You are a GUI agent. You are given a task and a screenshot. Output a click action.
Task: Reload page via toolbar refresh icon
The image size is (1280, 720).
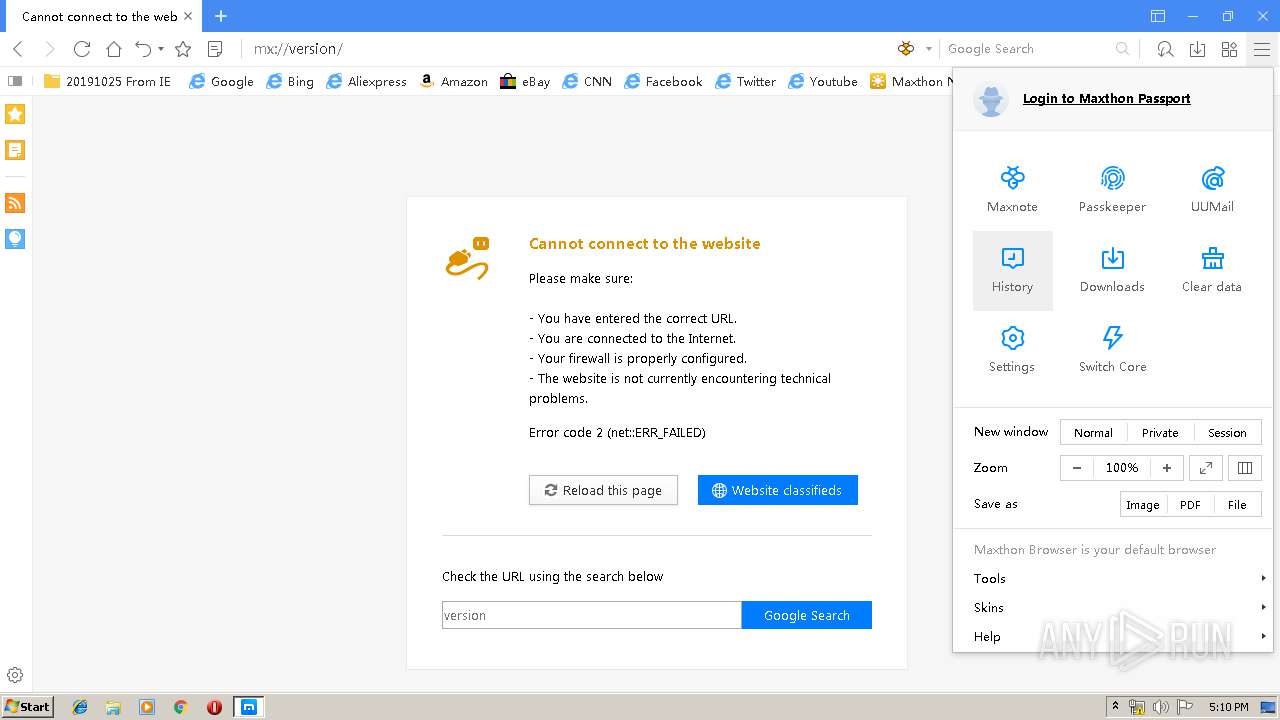pyautogui.click(x=82, y=48)
